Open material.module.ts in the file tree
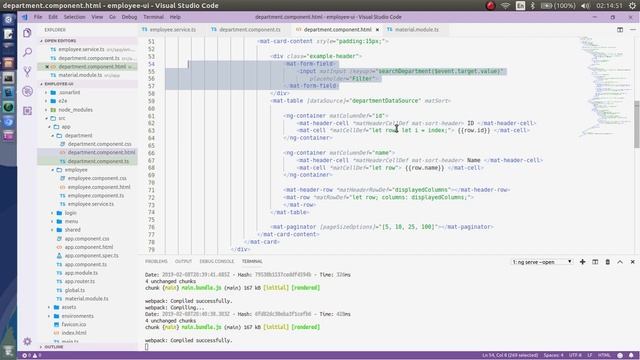This screenshot has height=360, width=640. [x=86, y=299]
